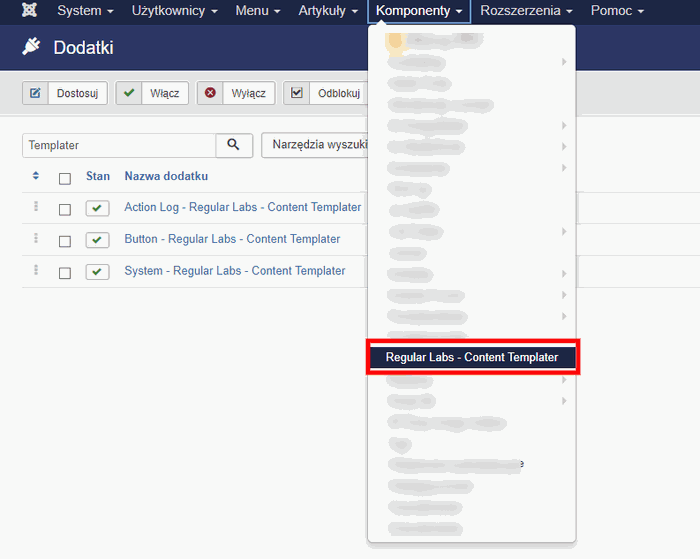Collapse the Komponenty dropdown menu
Viewport: 700px width, 559px height.
coord(419,11)
